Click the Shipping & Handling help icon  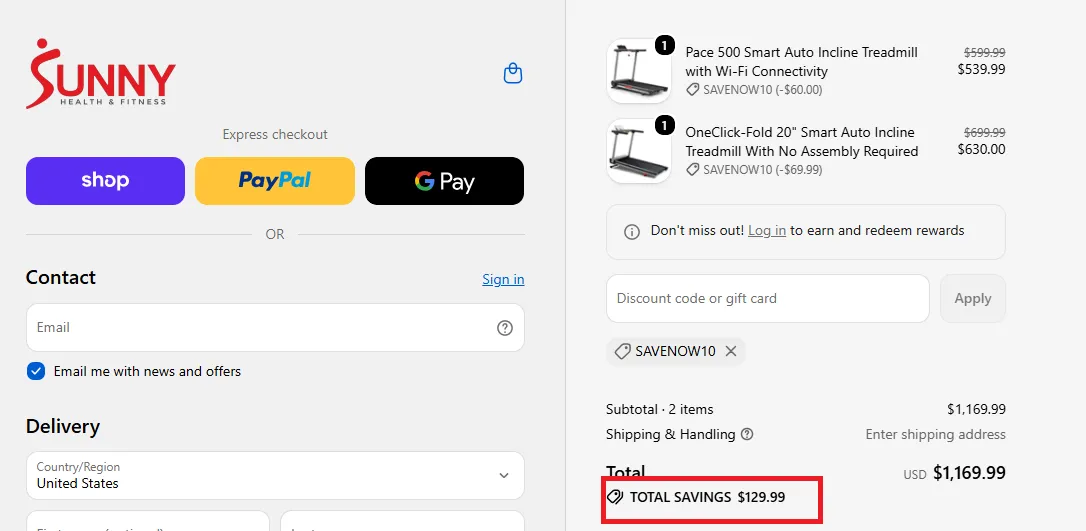(747, 435)
